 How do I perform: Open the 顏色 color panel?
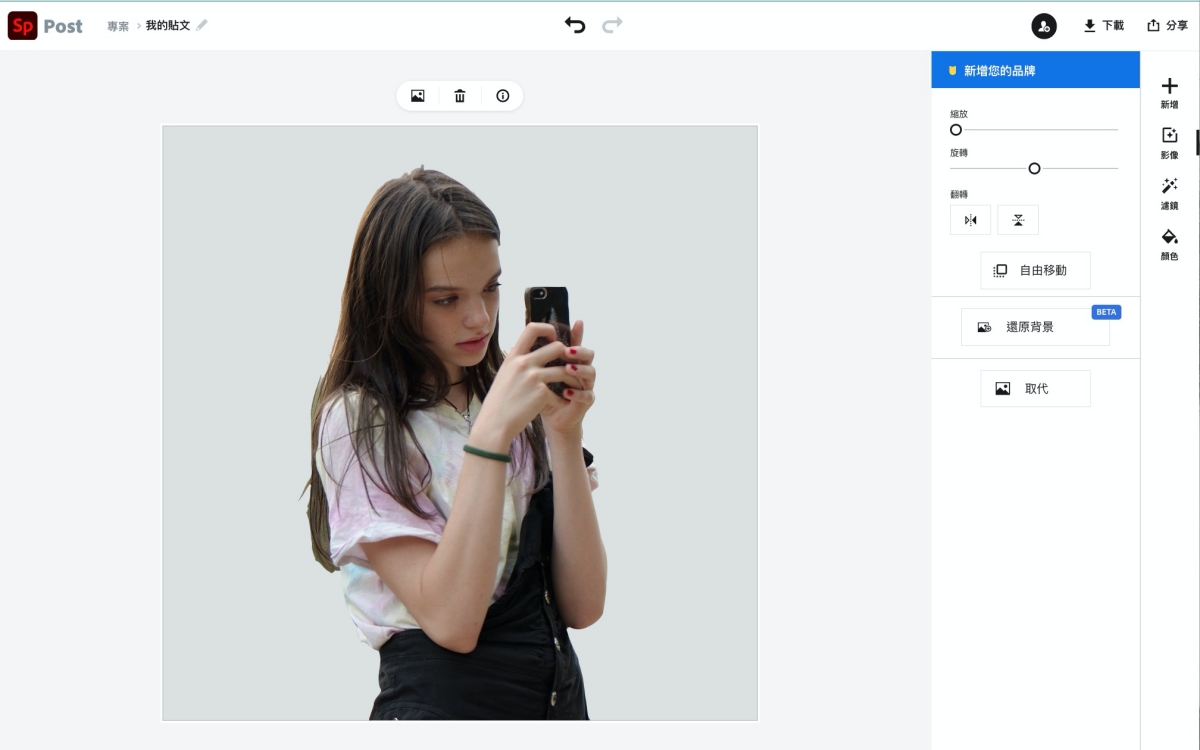(x=1170, y=244)
